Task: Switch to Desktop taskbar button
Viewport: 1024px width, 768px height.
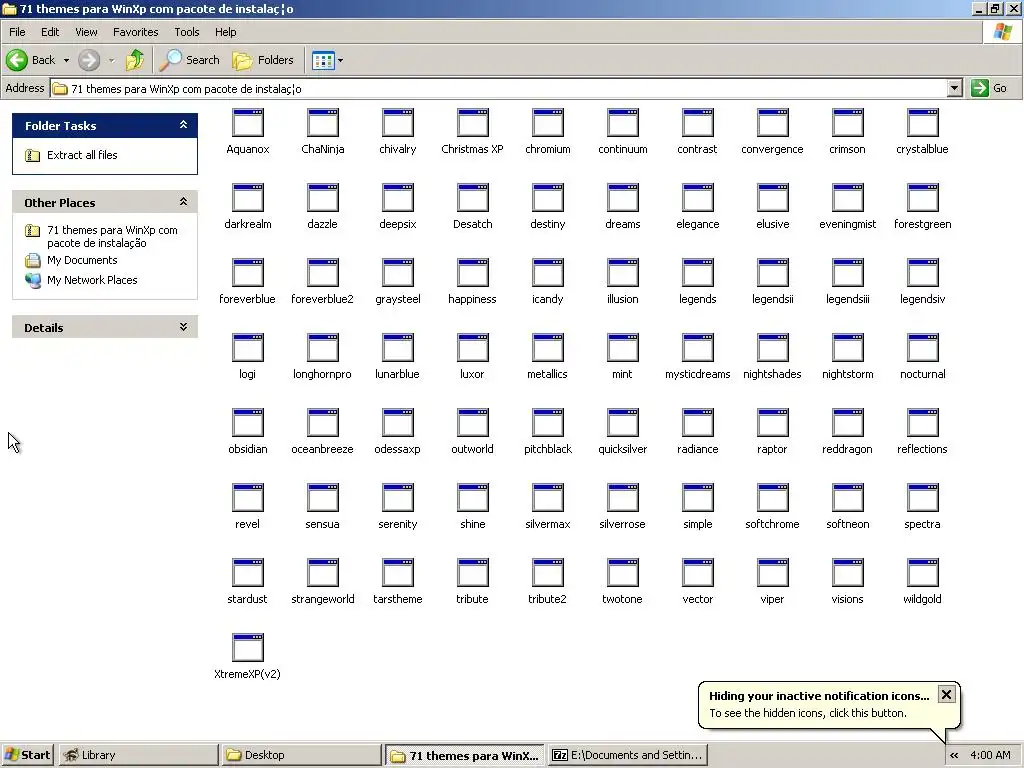Action: (x=300, y=755)
